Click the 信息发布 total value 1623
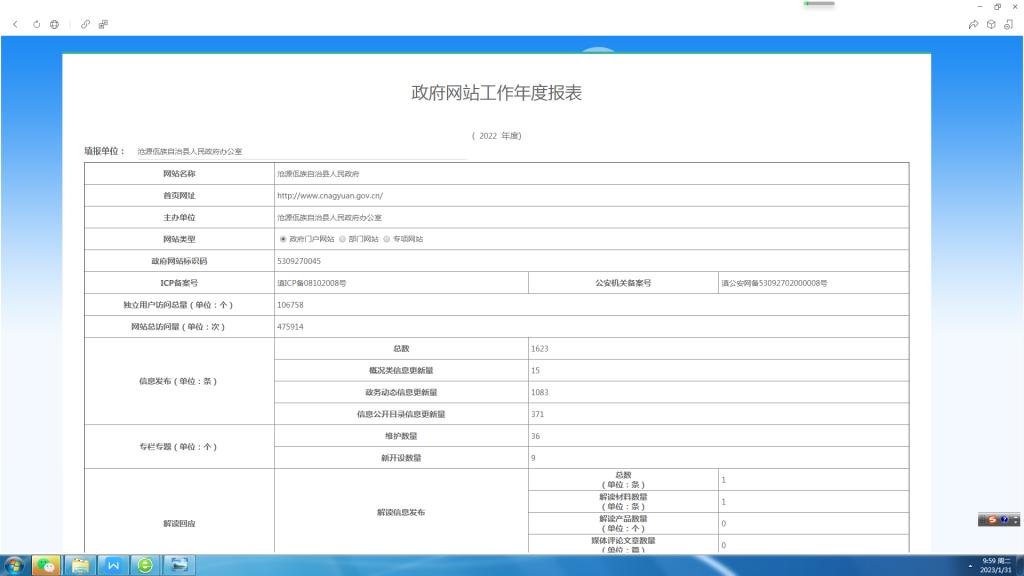The height and width of the screenshot is (576, 1024). 539,349
